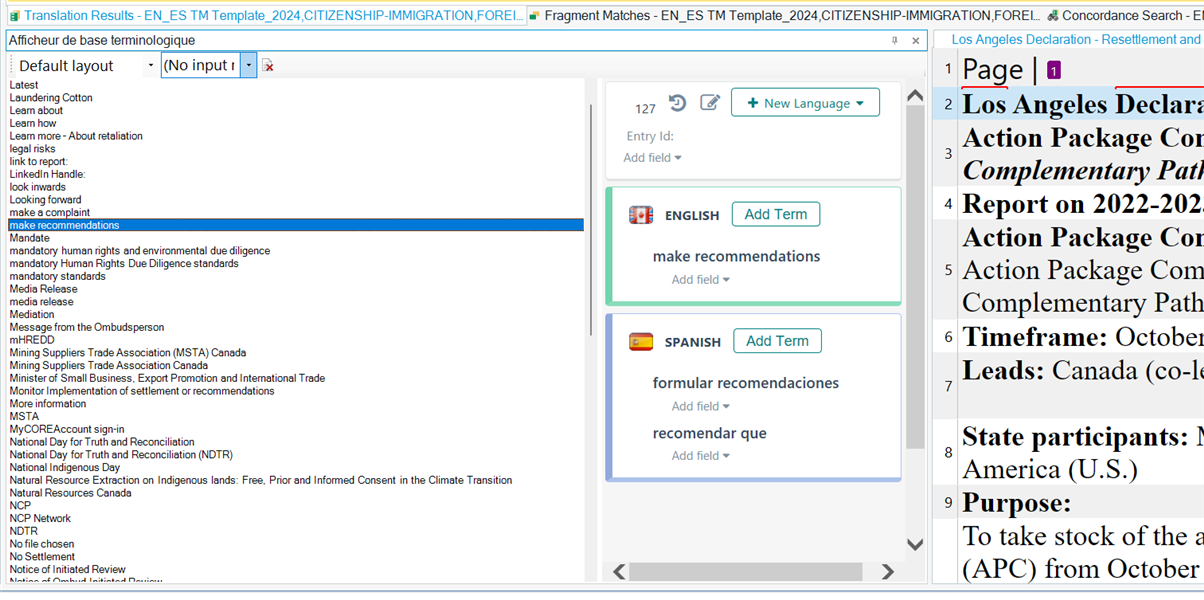Click the Canadian flag icon for English
This screenshot has height=600, width=1204.
click(x=641, y=215)
